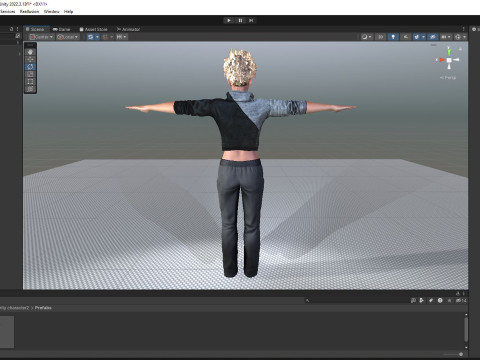
Task: Open the grid visibility options arrow
Action: (x=97, y=37)
